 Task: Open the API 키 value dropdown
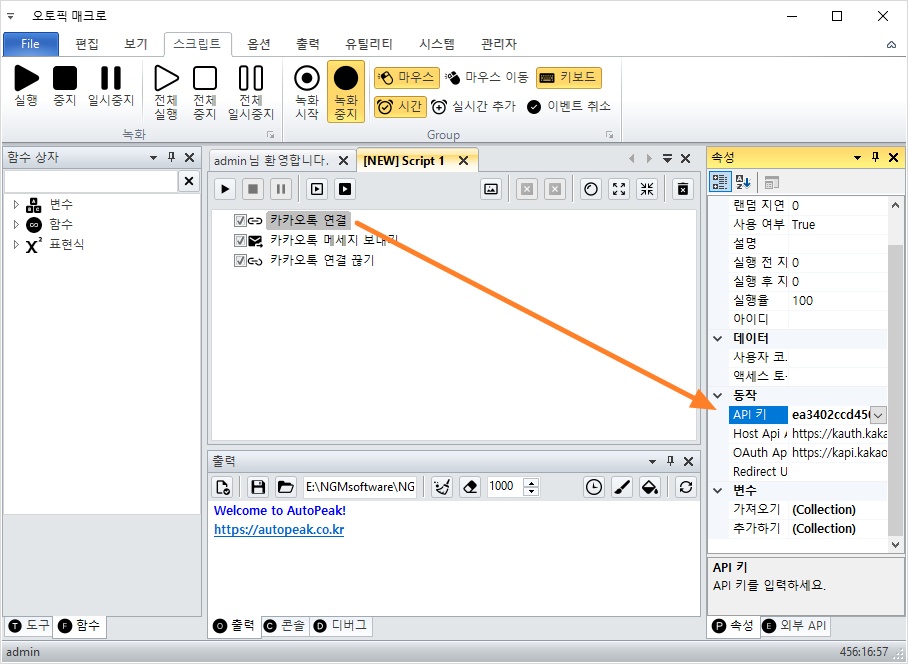878,415
